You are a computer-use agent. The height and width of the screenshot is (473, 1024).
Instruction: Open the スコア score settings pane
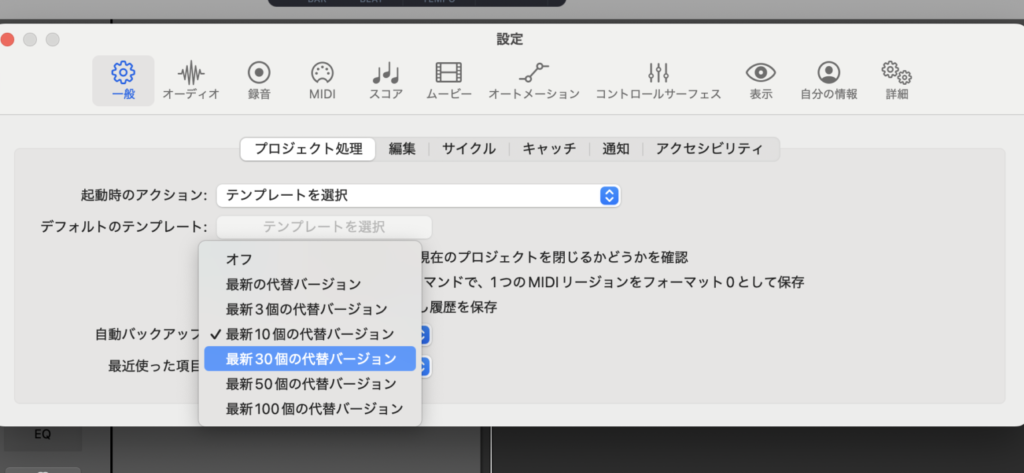click(x=385, y=81)
